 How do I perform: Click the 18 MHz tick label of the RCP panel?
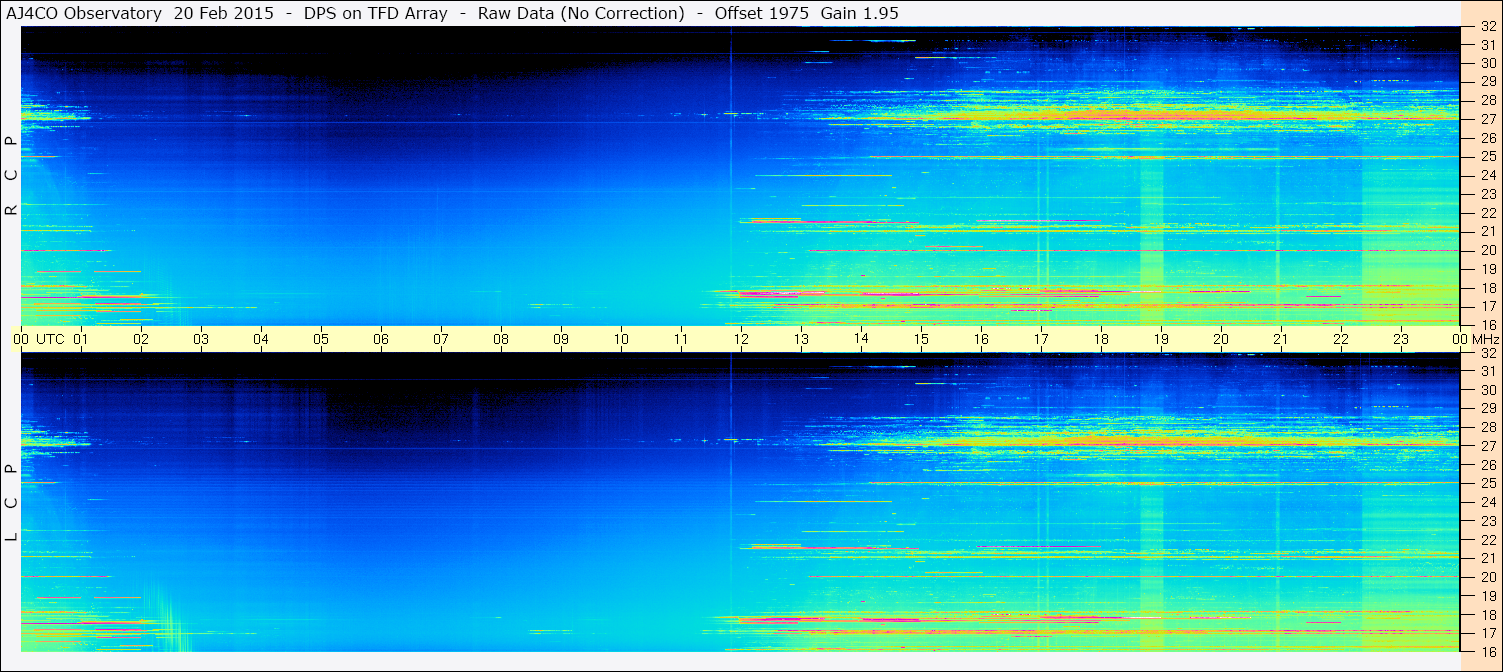click(1488, 288)
